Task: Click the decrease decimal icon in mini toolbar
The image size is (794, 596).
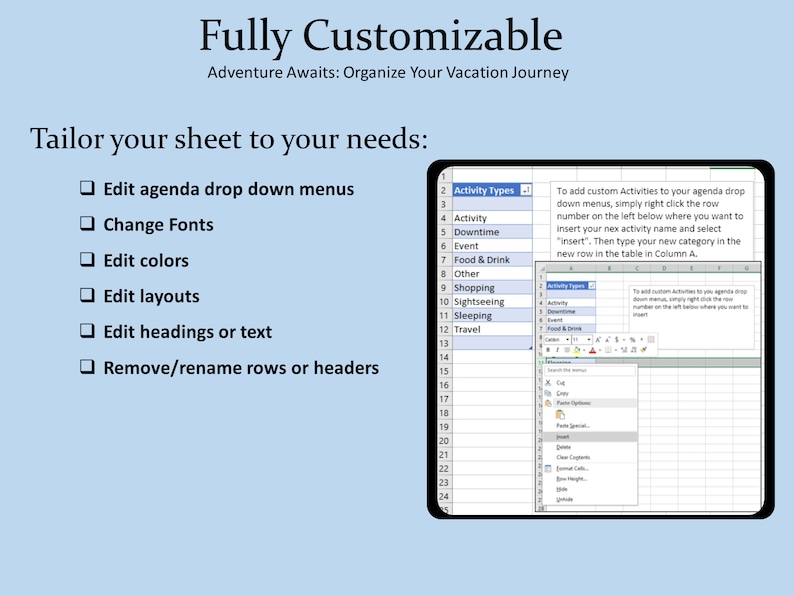Action: pos(633,350)
